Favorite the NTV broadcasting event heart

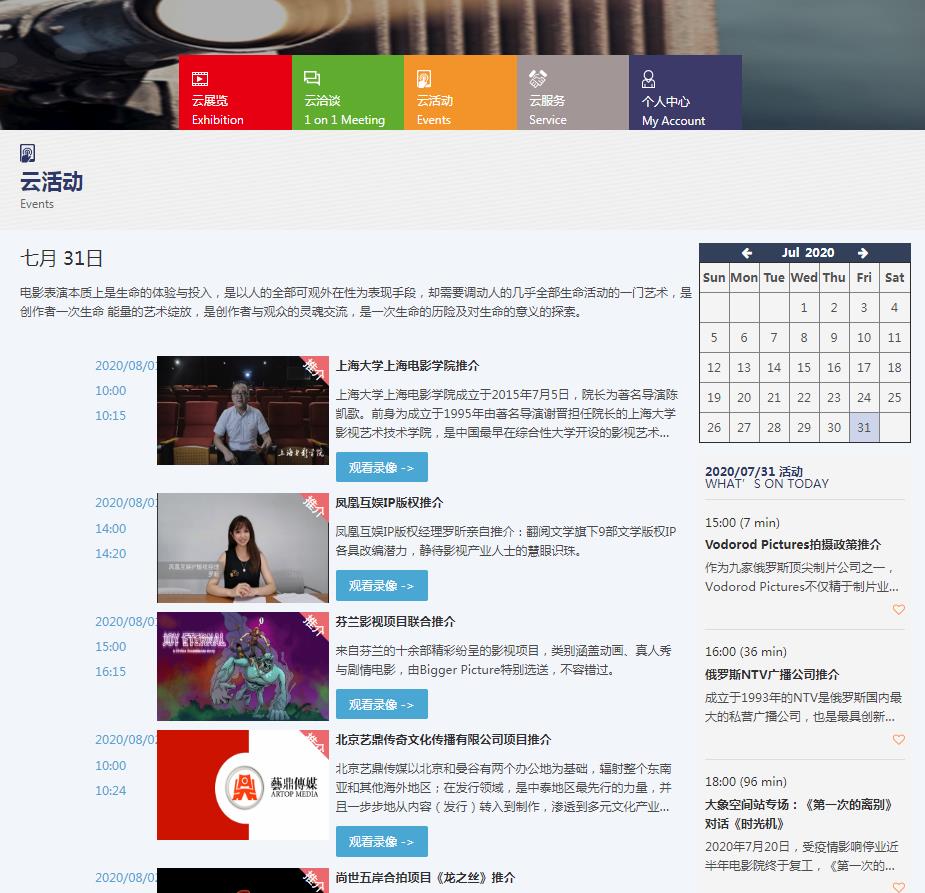[x=898, y=740]
